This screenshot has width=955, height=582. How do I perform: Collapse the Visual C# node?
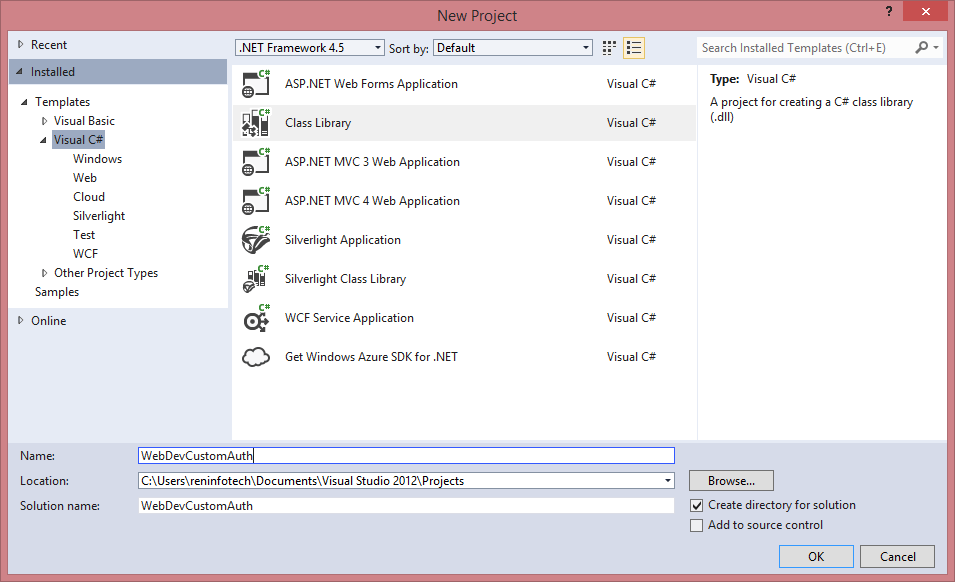tap(43, 140)
